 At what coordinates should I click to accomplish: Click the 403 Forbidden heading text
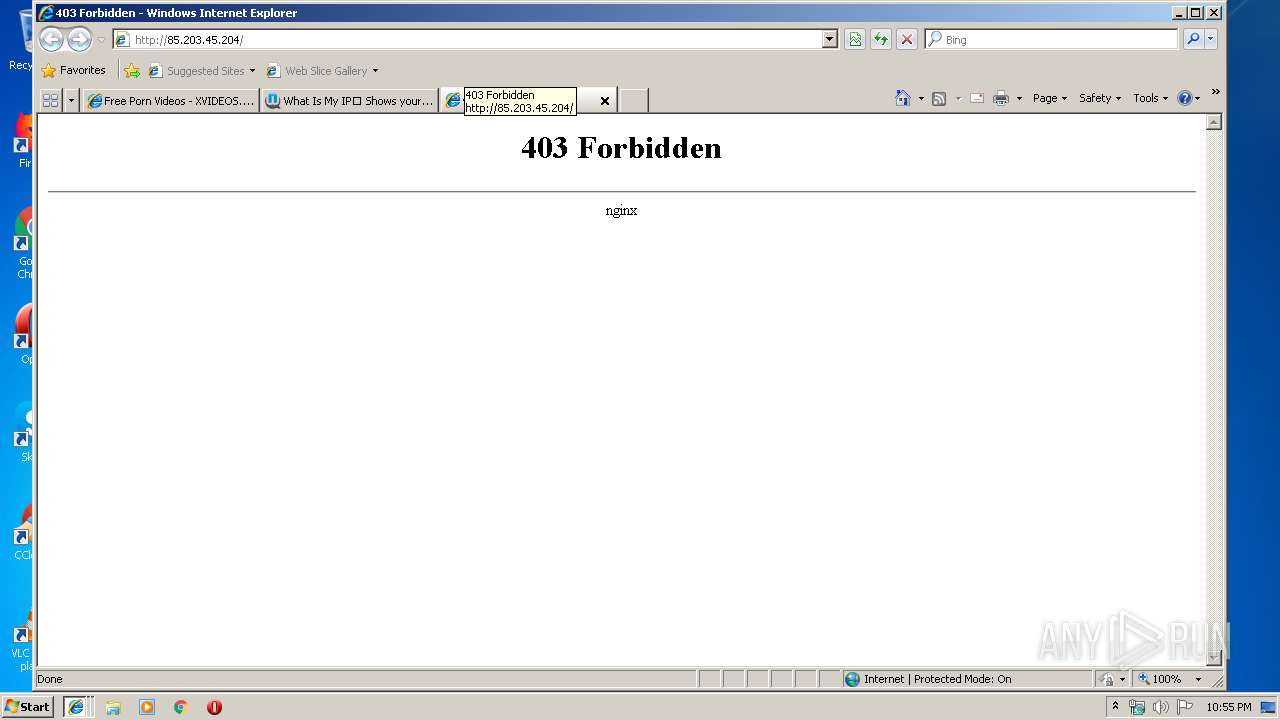[x=621, y=148]
